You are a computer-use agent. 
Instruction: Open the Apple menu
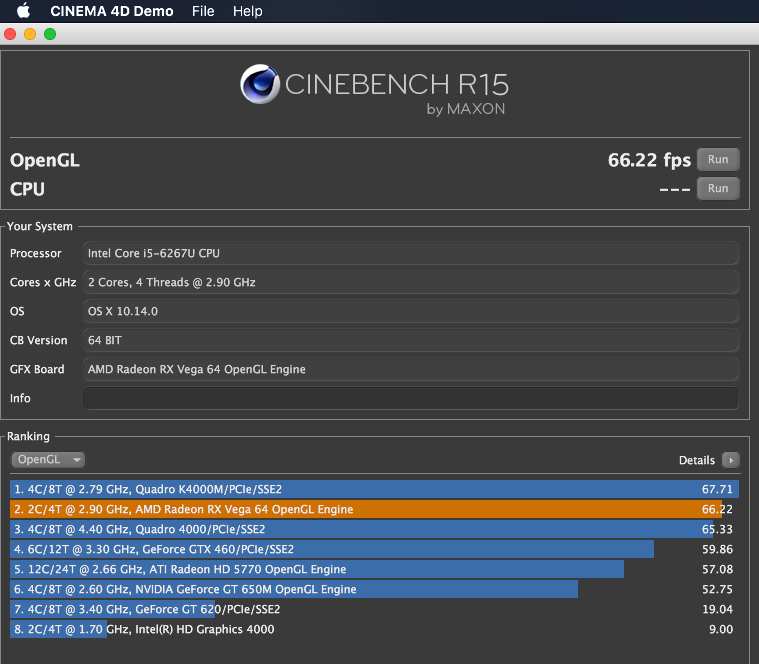23,11
